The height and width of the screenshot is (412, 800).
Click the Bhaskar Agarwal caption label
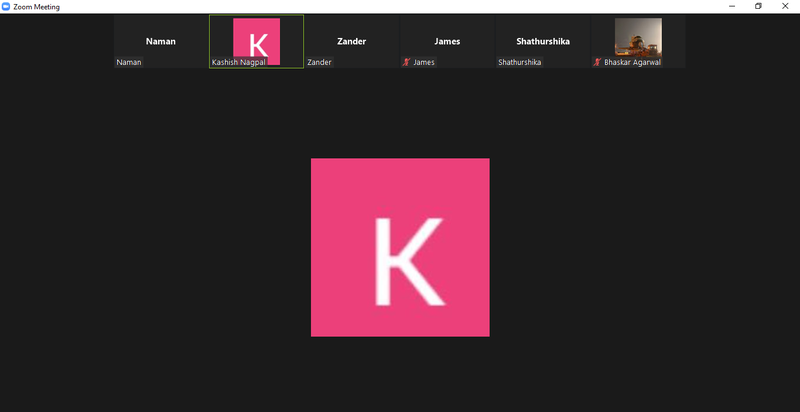(632, 62)
